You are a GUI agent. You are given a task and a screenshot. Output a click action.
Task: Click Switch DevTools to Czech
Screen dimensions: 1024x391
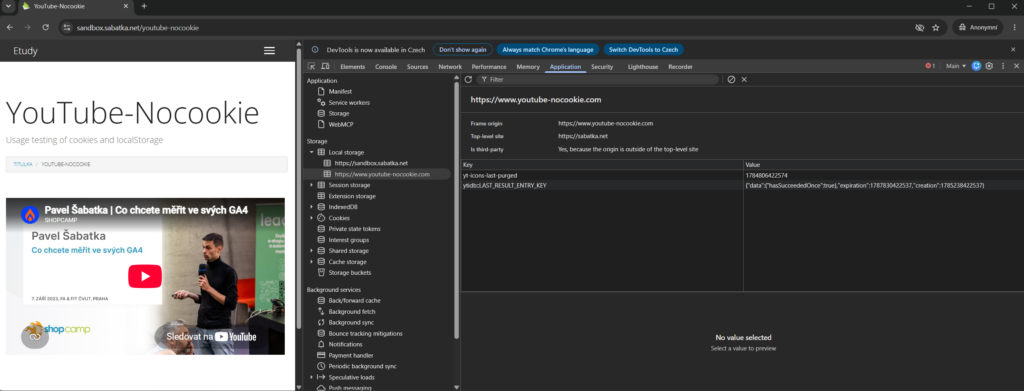click(x=643, y=50)
